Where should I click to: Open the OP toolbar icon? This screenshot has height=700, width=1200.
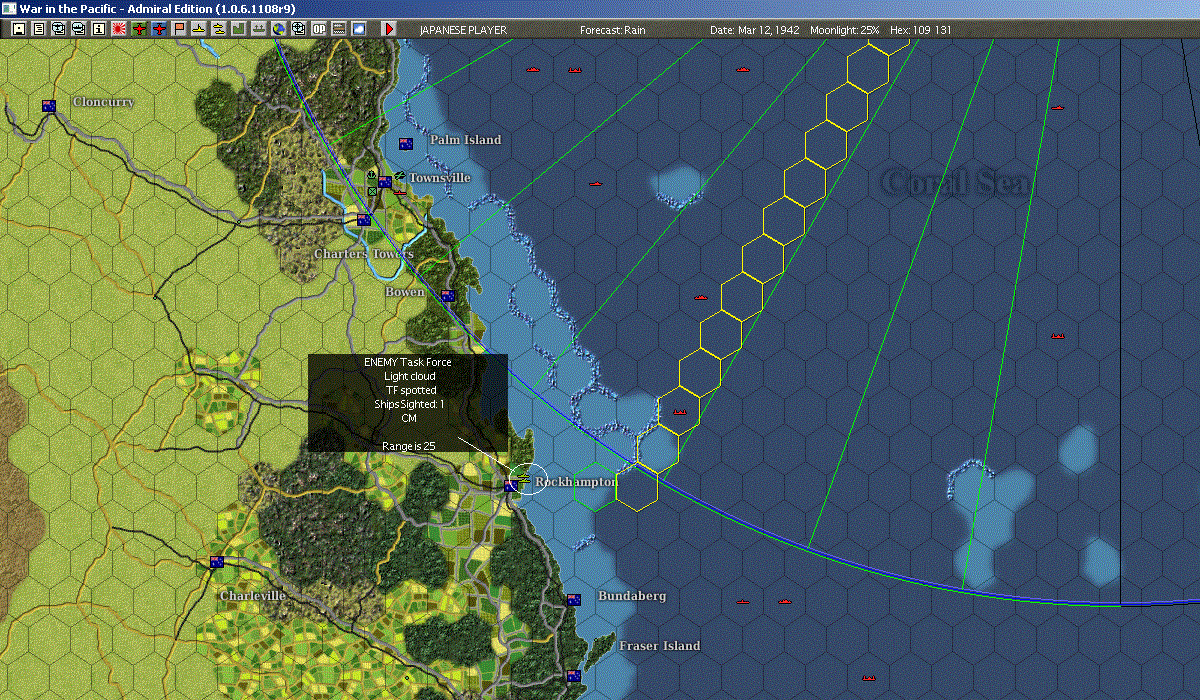pos(318,29)
